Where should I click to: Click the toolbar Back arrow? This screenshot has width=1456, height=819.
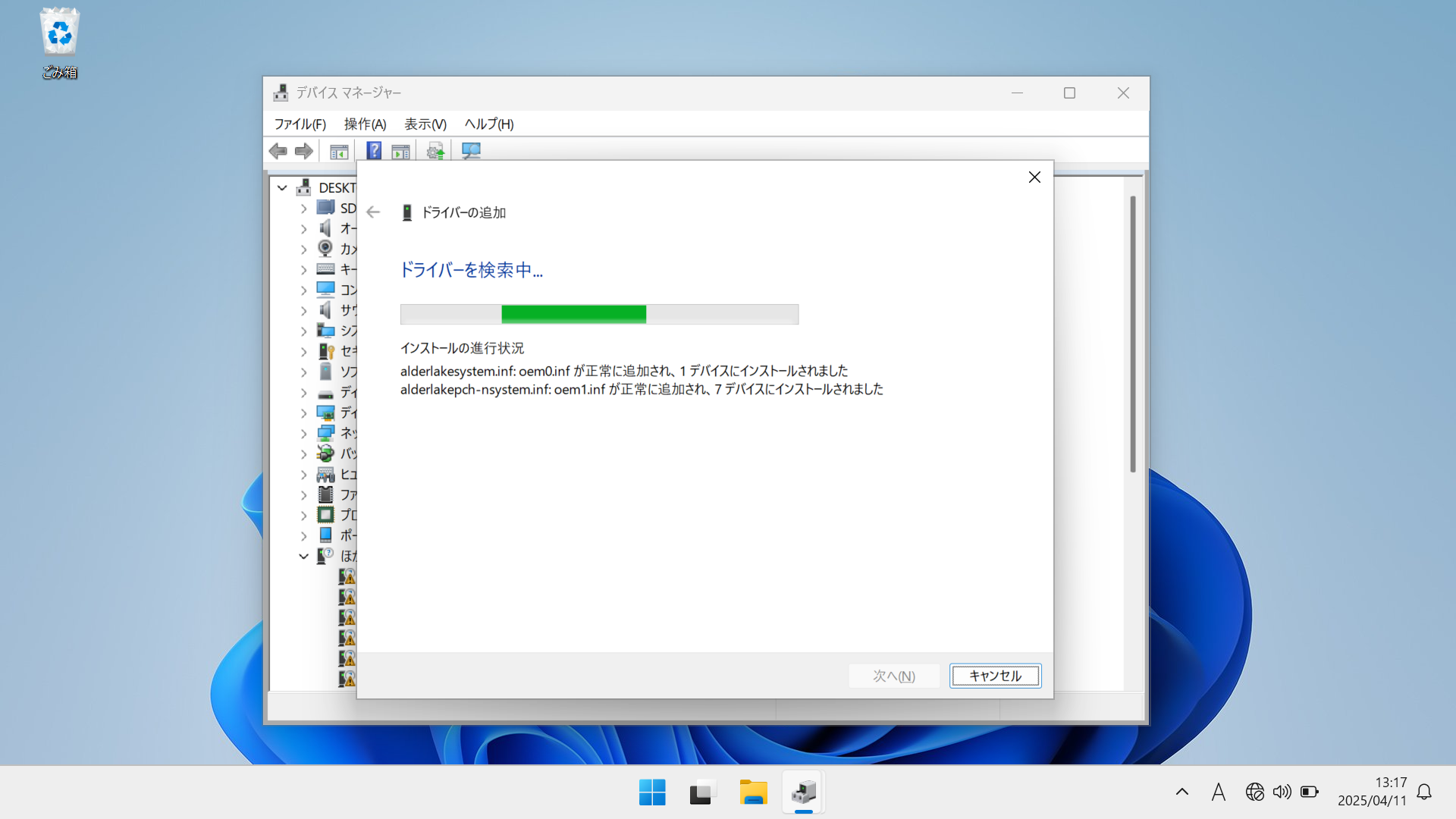[x=278, y=151]
